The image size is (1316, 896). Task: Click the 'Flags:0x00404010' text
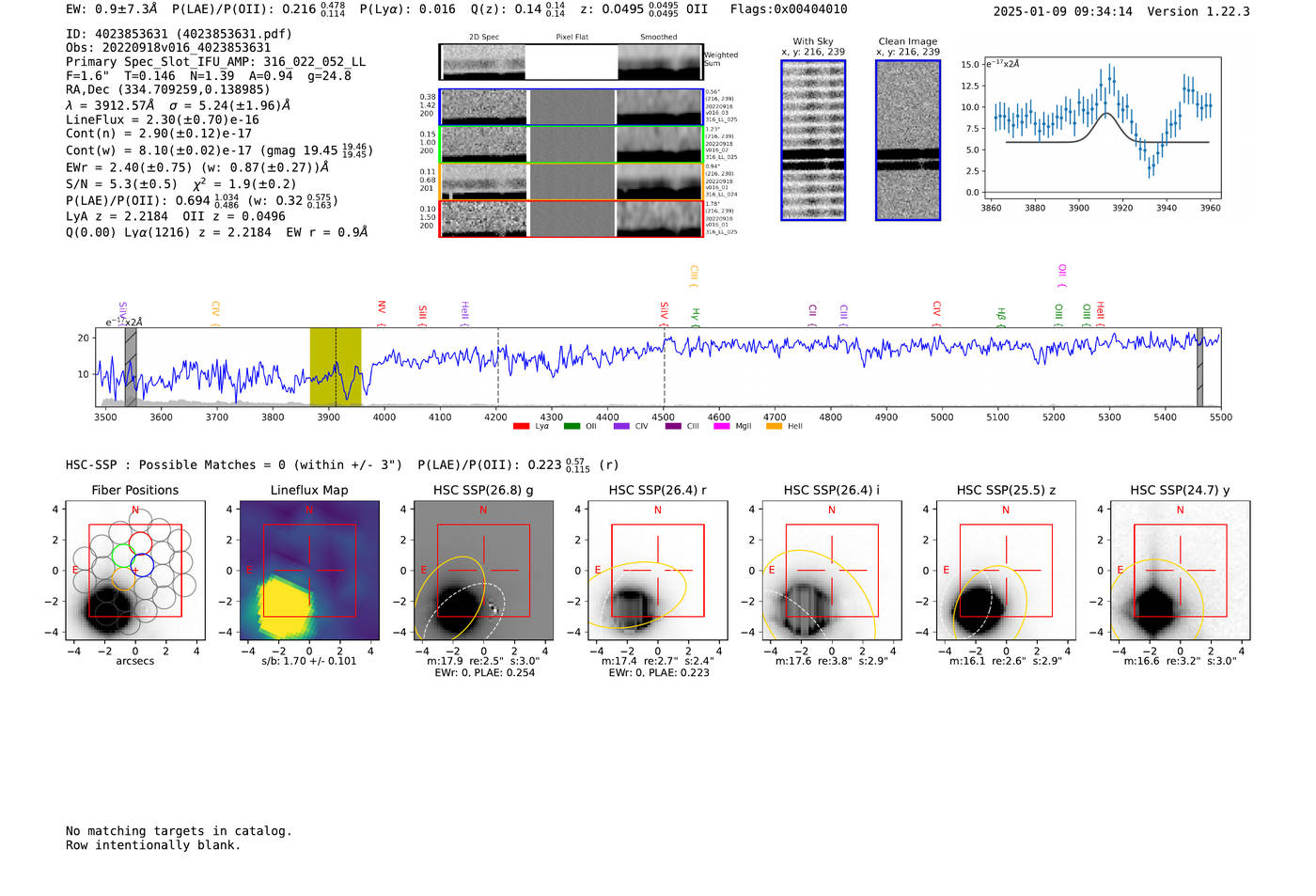coord(789,9)
